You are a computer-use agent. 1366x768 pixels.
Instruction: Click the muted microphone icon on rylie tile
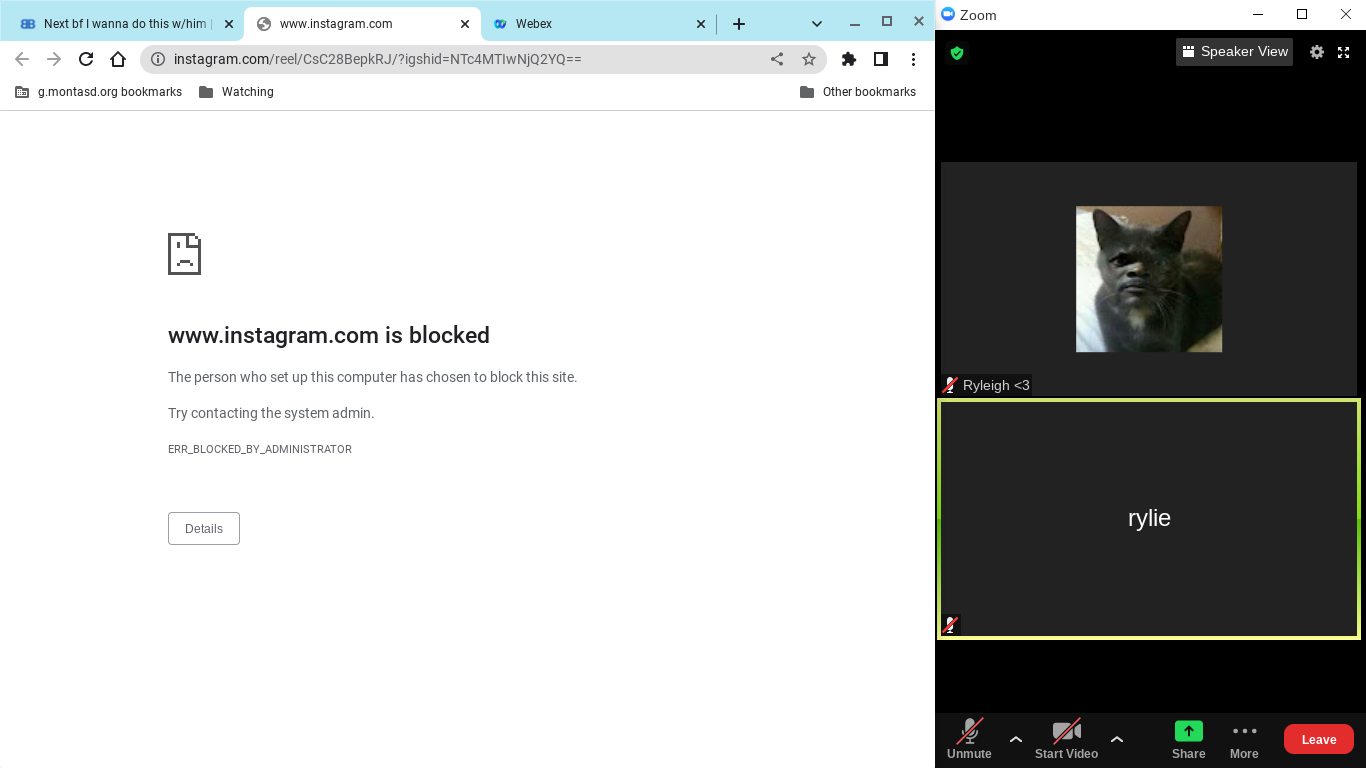pos(951,625)
